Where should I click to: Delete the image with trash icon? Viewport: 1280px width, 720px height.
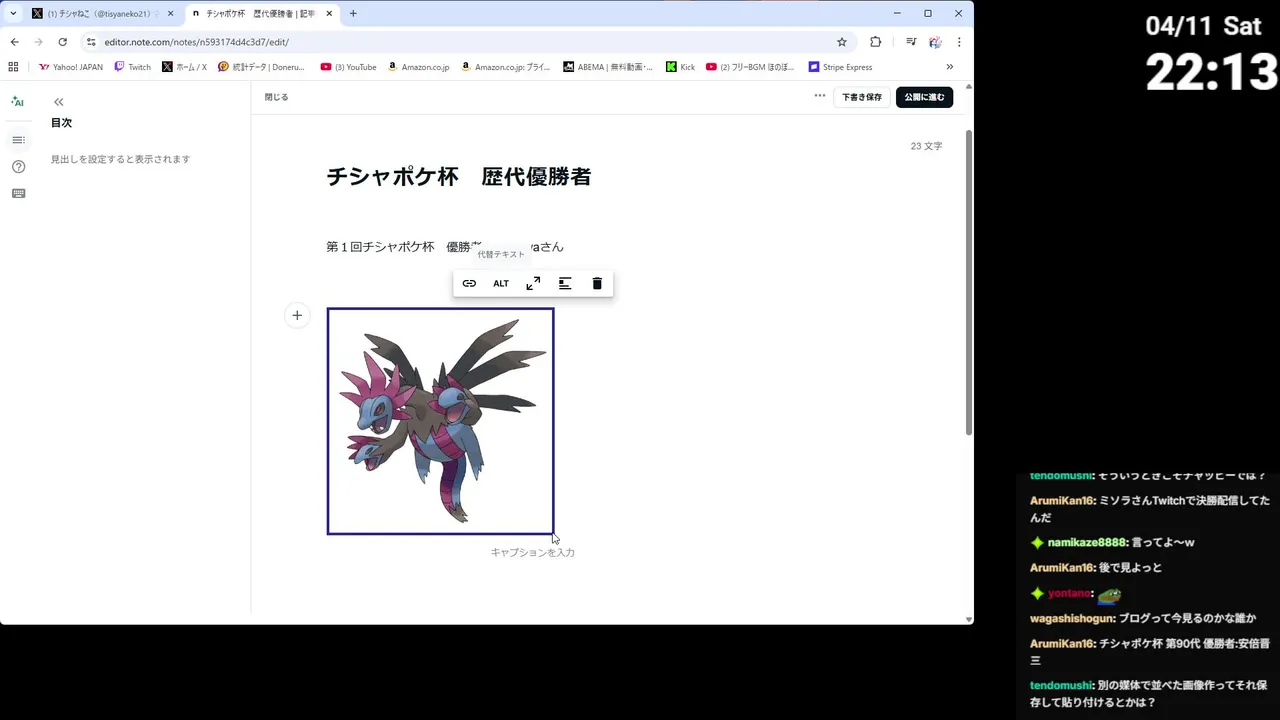(597, 284)
